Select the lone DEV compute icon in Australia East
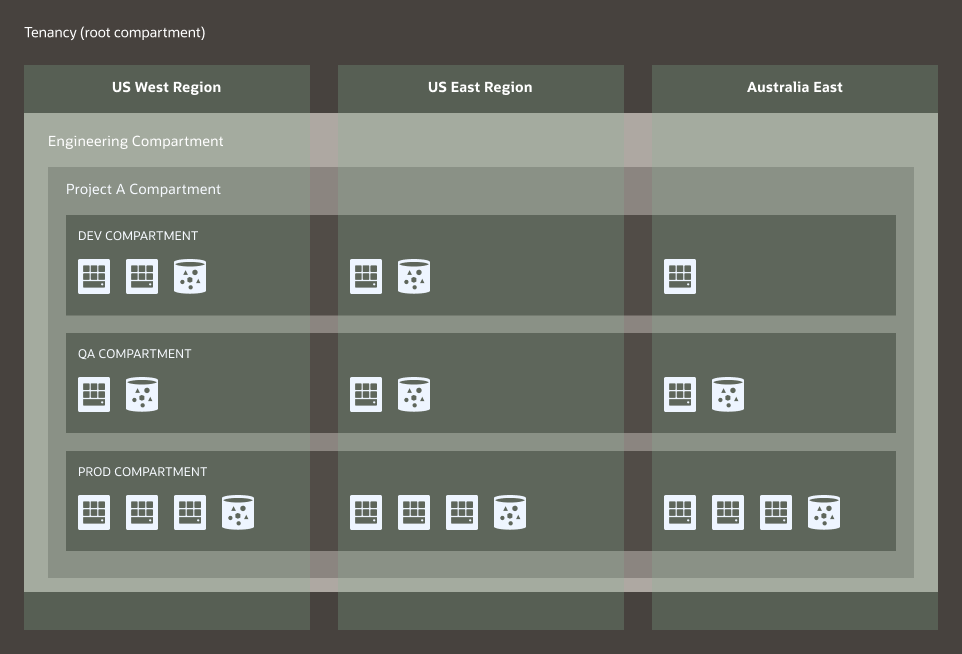The width and height of the screenshot is (962, 654). tap(680, 277)
